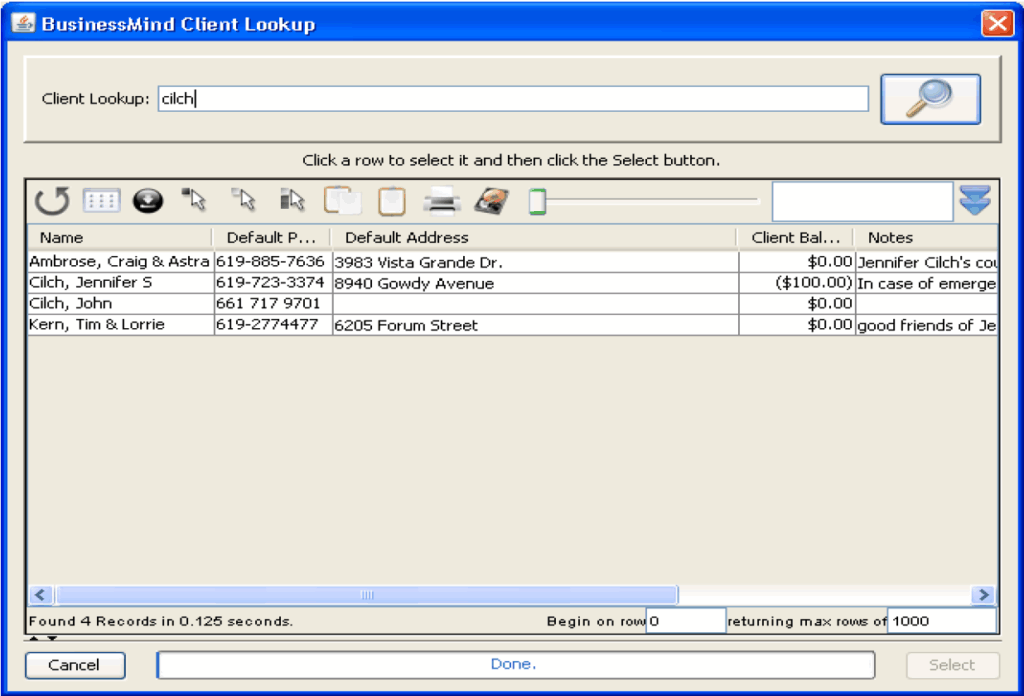Viewport: 1024px width, 696px height.
Task: Click the printer icon
Action: pos(442,200)
